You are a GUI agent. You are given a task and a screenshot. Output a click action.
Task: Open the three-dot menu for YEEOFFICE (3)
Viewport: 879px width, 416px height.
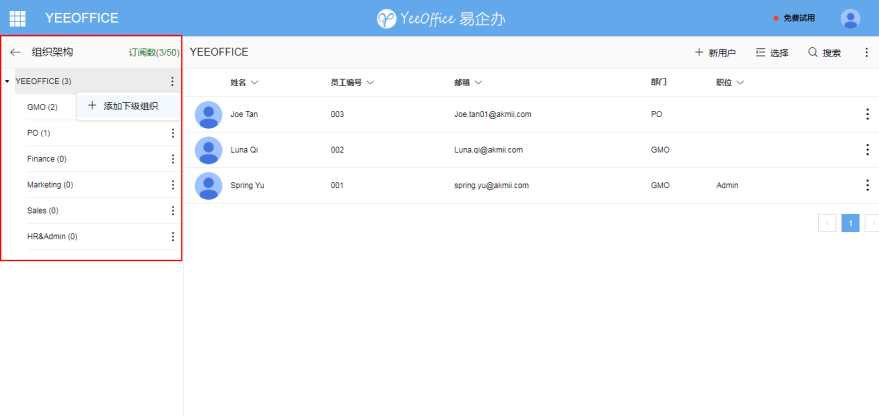click(172, 81)
